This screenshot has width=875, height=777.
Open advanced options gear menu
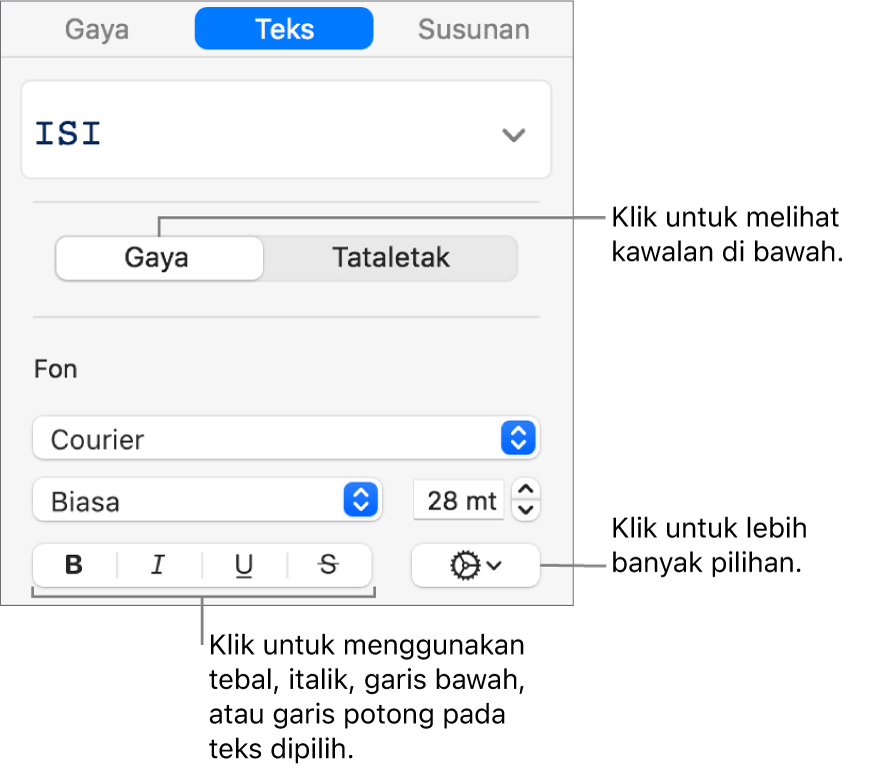[475, 566]
